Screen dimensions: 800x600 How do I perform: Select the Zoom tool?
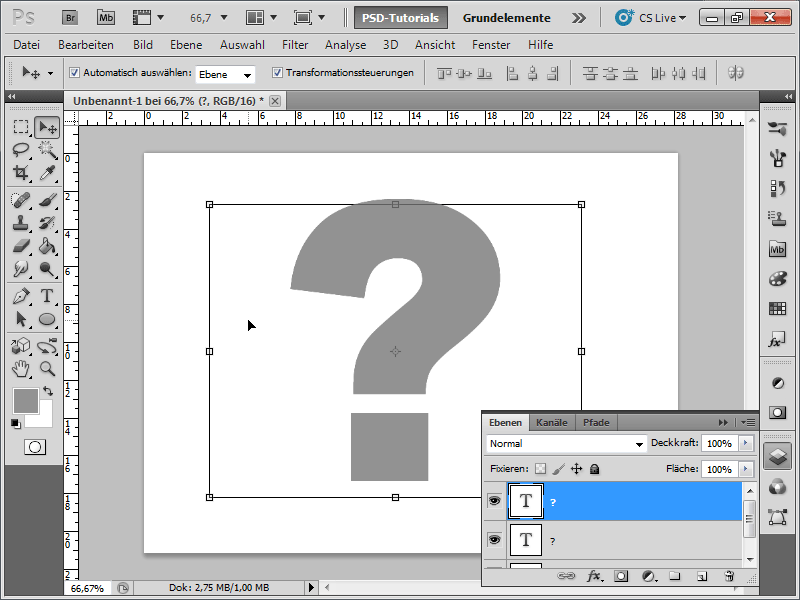[x=47, y=369]
